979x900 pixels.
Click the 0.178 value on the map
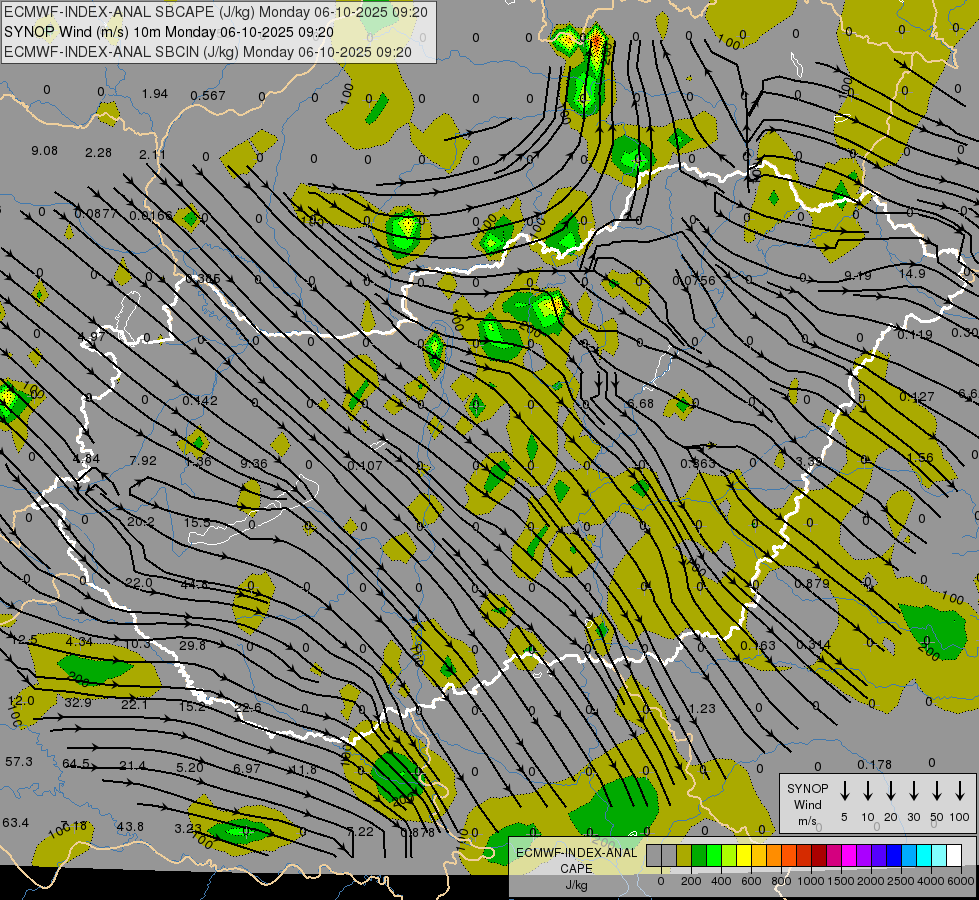(x=874, y=764)
